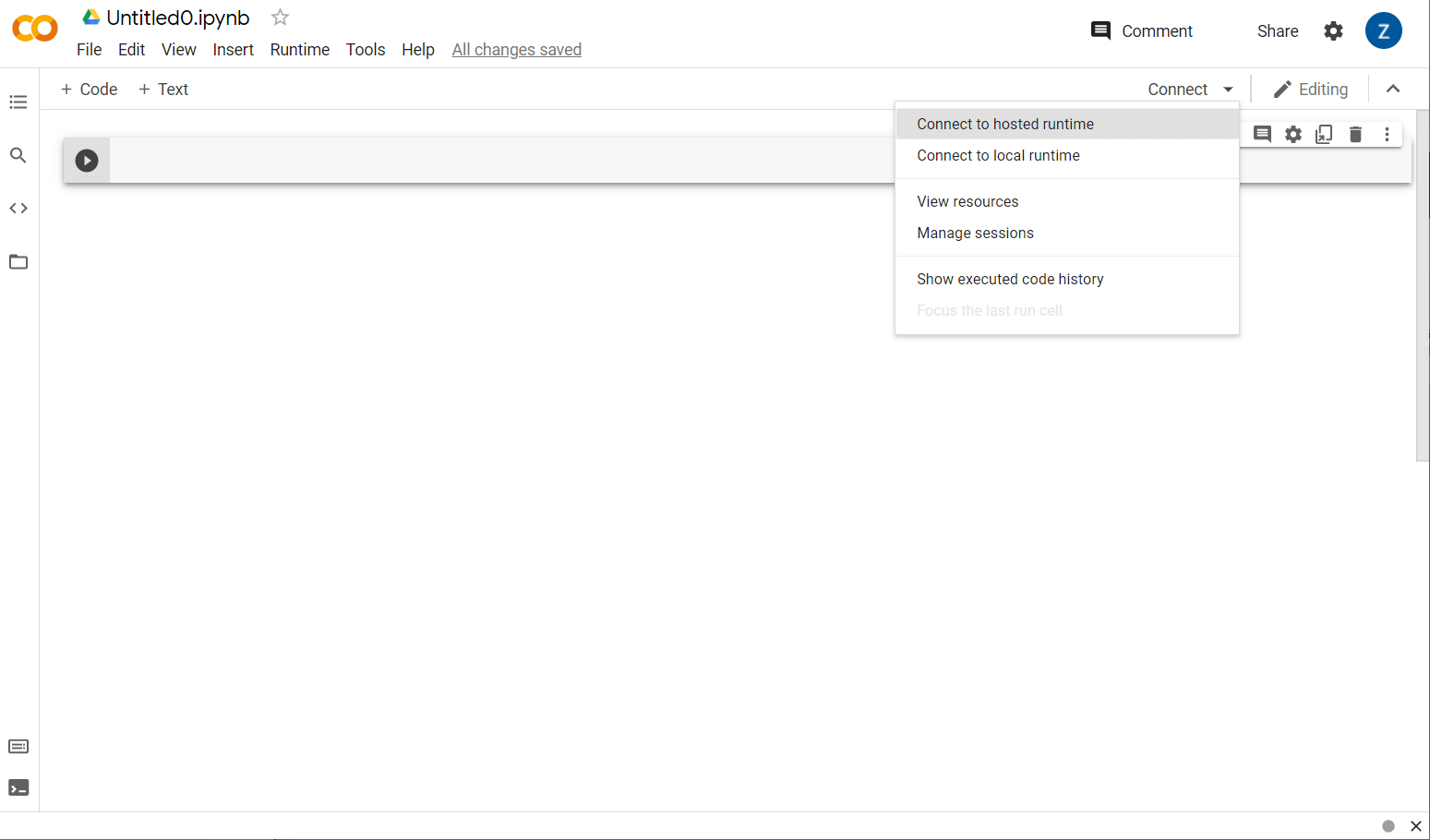The image size is (1430, 840).
Task: Switch to Editing mode
Action: click(x=1311, y=89)
